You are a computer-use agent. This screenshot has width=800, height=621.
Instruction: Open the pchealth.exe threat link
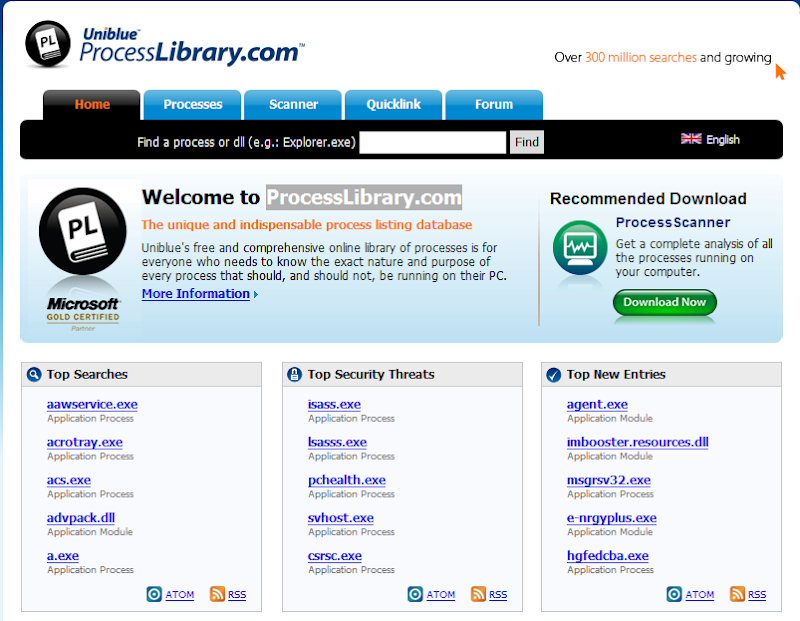[347, 480]
